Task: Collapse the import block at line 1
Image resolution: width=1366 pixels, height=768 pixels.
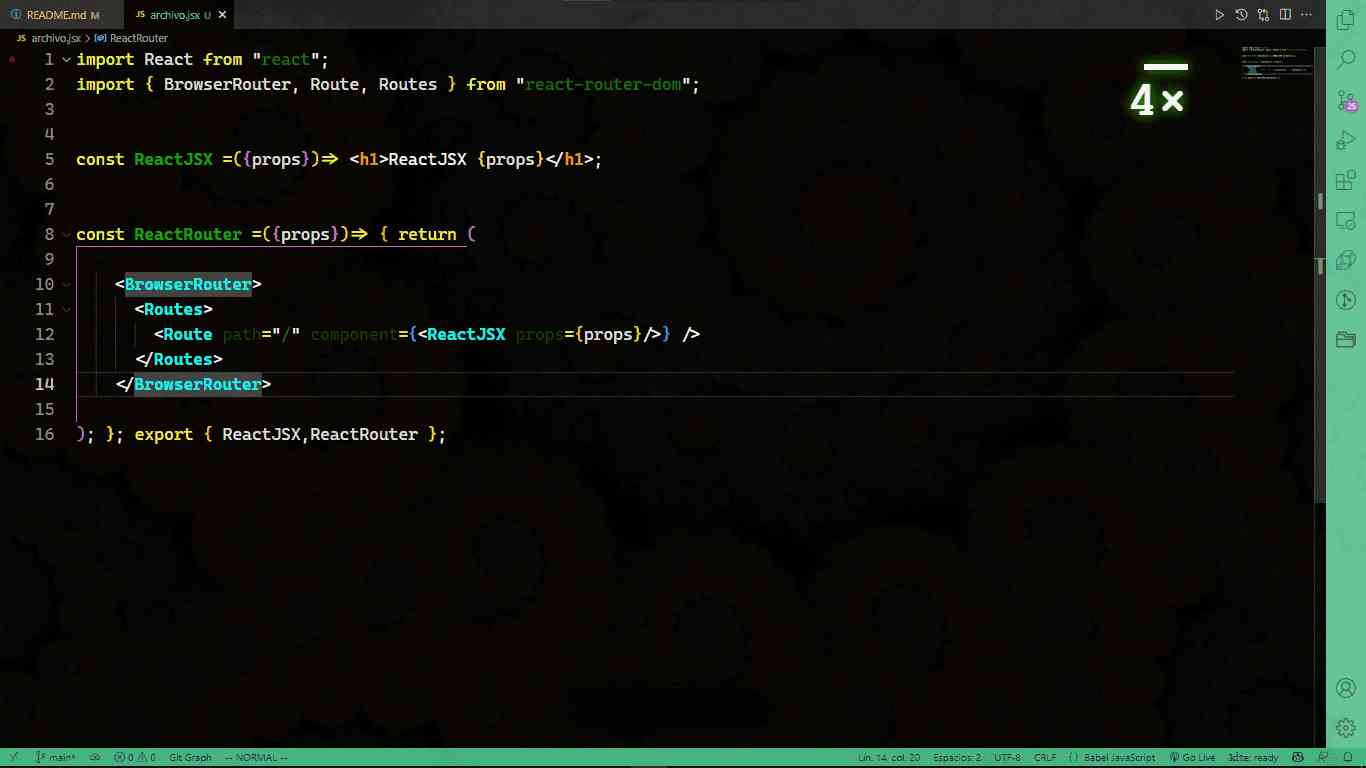Action: (x=66, y=60)
